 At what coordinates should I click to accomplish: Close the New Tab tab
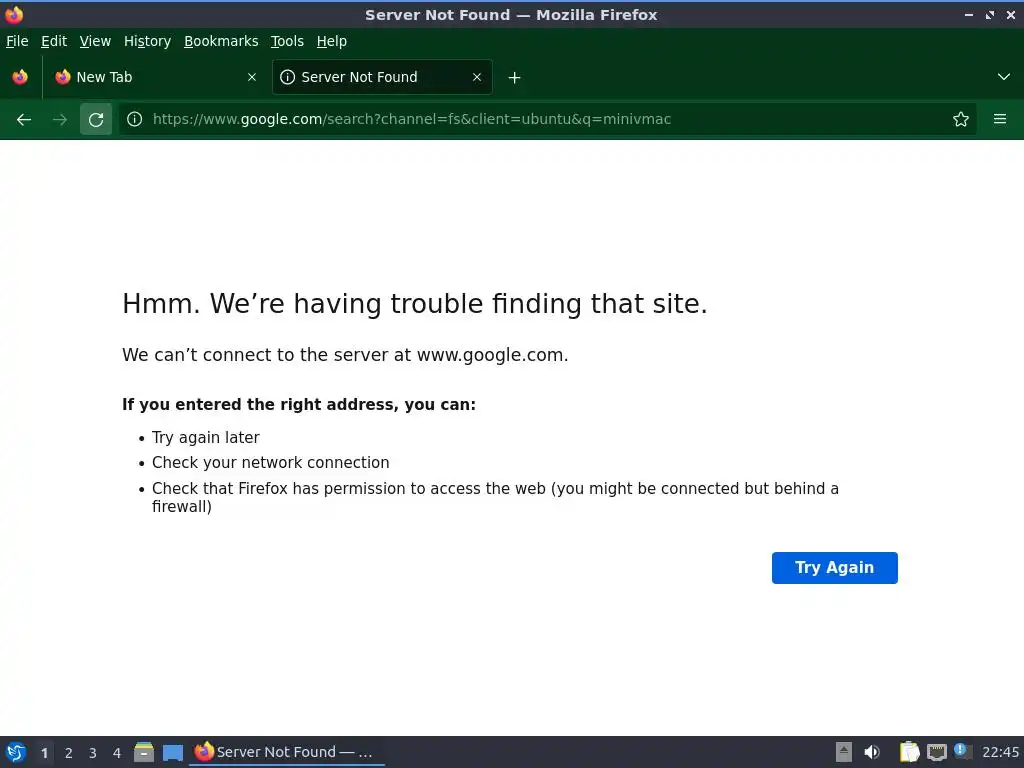(252, 77)
